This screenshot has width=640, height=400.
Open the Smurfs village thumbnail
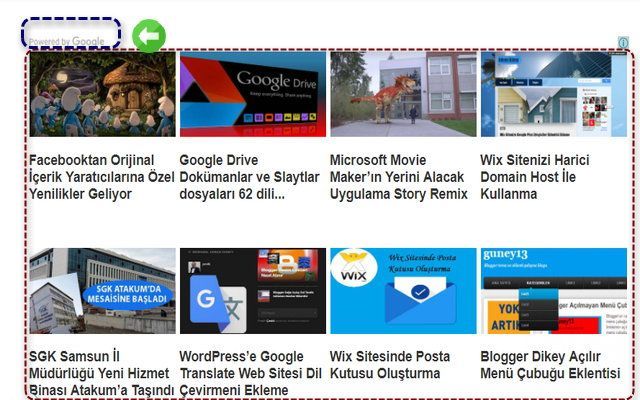[102, 94]
